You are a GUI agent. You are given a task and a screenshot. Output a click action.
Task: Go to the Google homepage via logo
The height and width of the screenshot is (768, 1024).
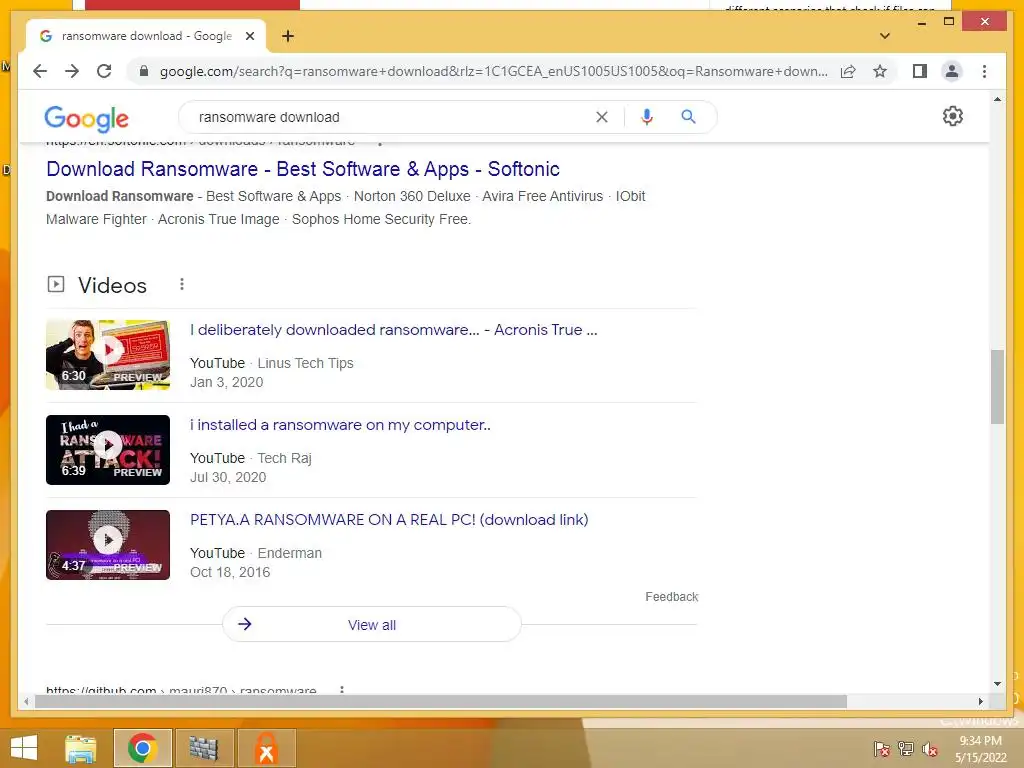[86, 118]
